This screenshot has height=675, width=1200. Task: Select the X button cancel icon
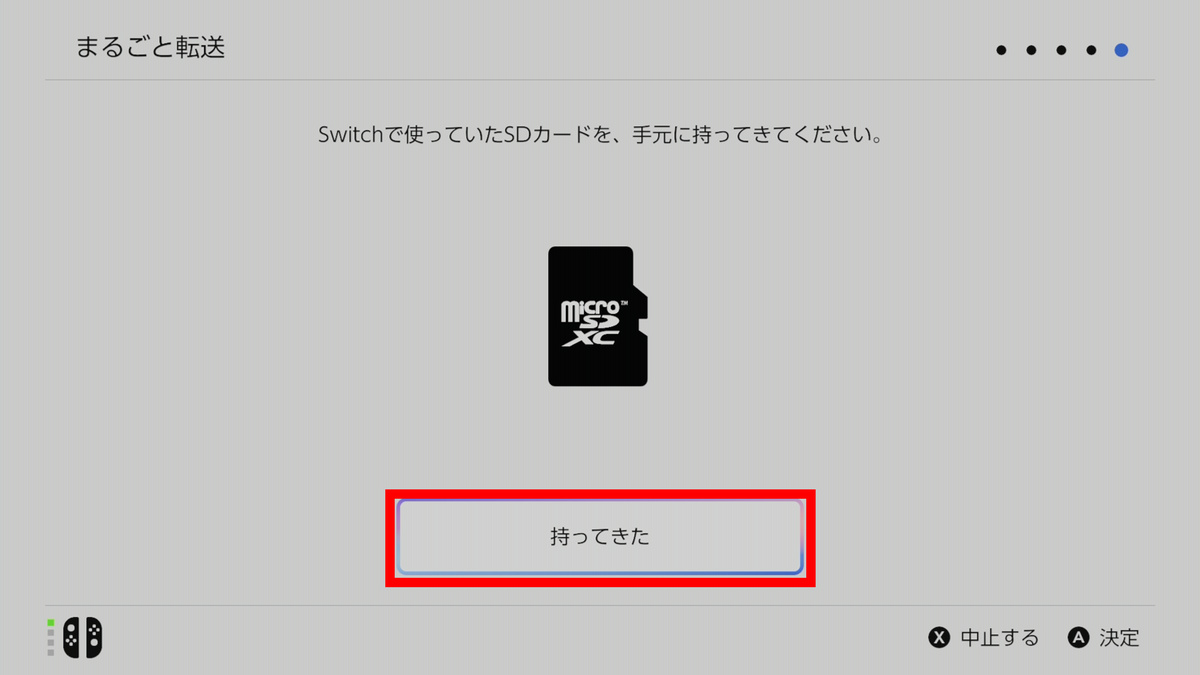pos(938,638)
